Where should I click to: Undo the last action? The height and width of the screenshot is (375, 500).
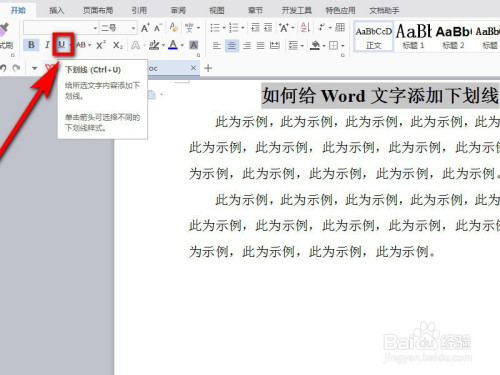(x=3, y=68)
